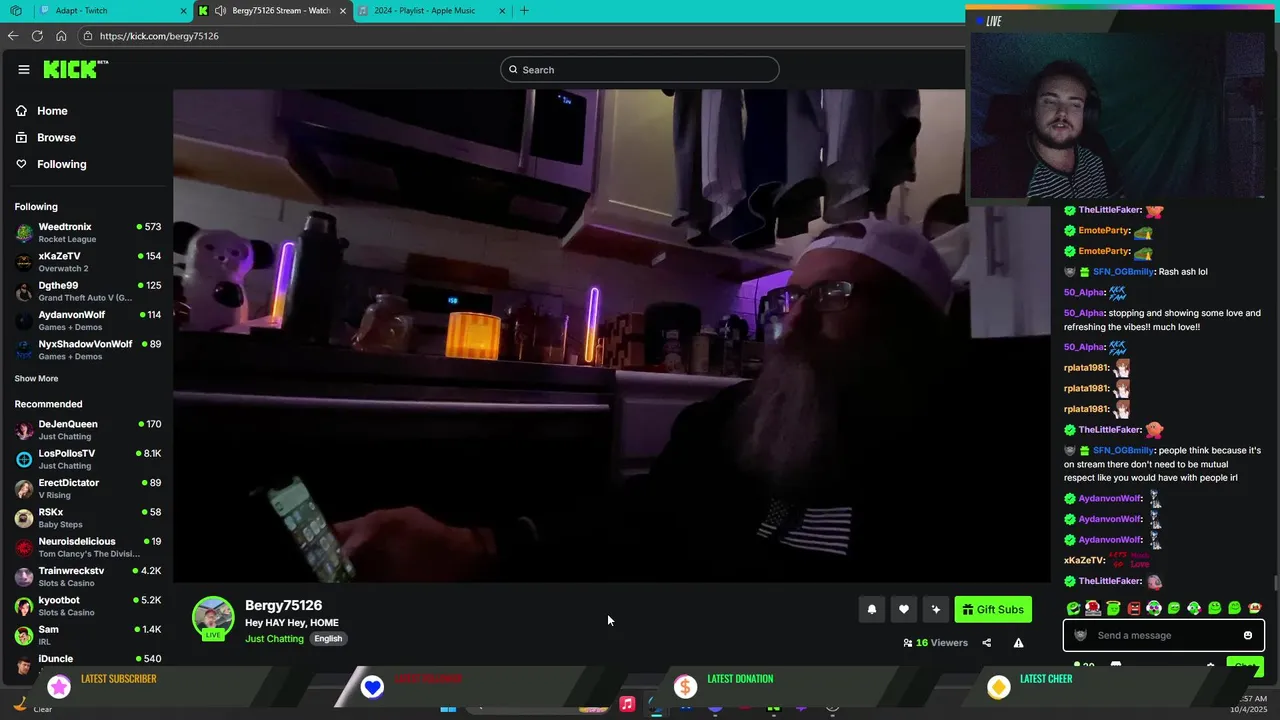Open ErectDictator recommended channel
This screenshot has height=720, width=1280.
88,489
